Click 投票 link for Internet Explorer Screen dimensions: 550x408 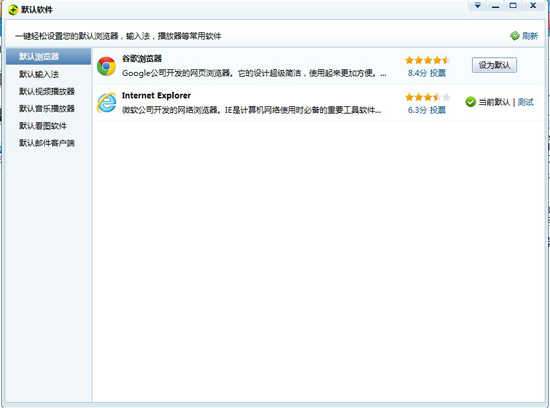(438, 110)
